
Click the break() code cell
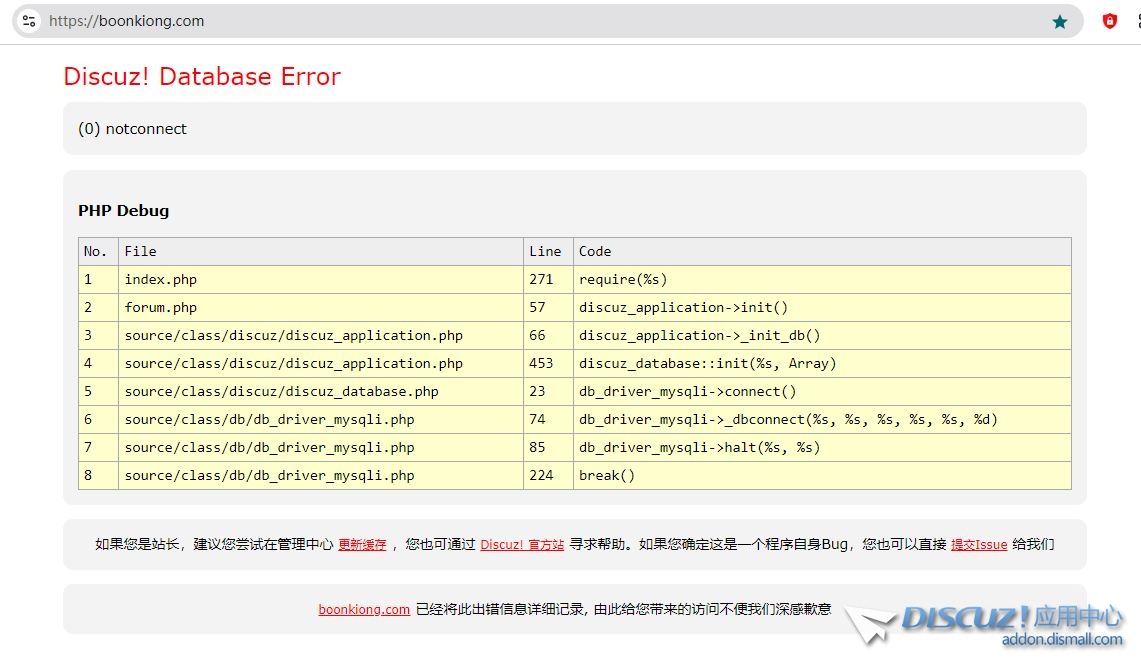click(x=607, y=475)
